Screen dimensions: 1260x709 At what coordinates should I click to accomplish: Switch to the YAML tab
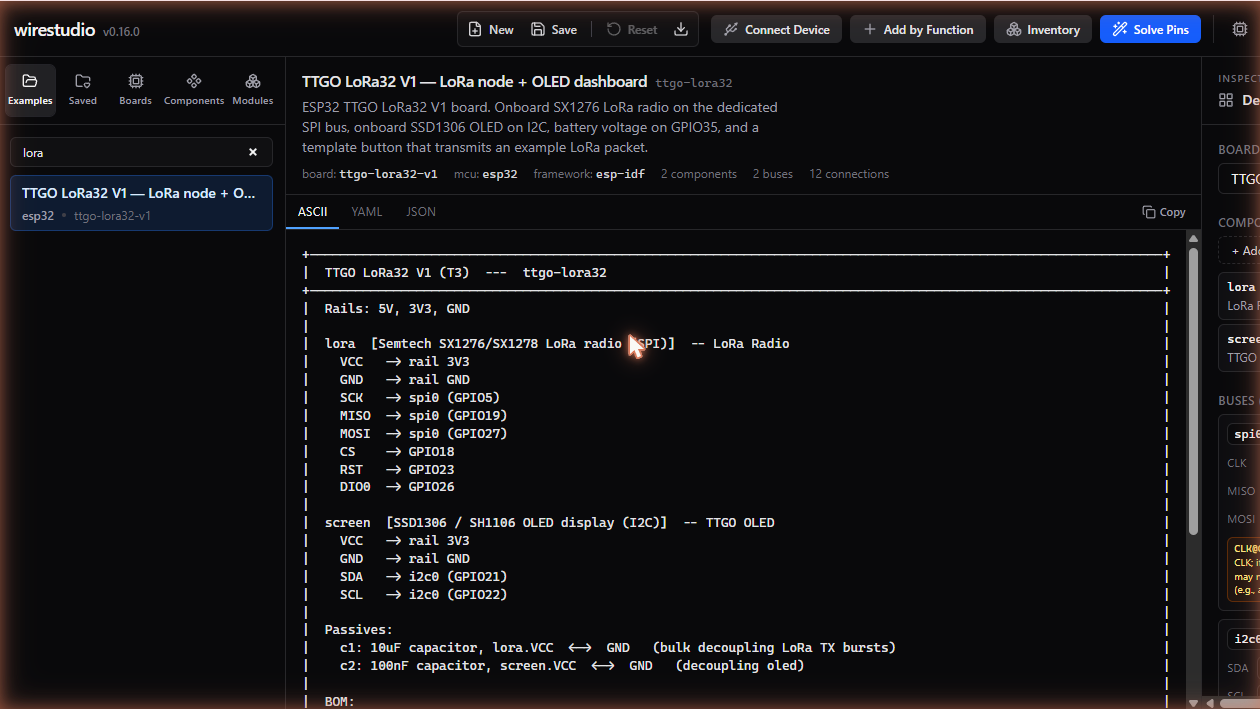[366, 212]
